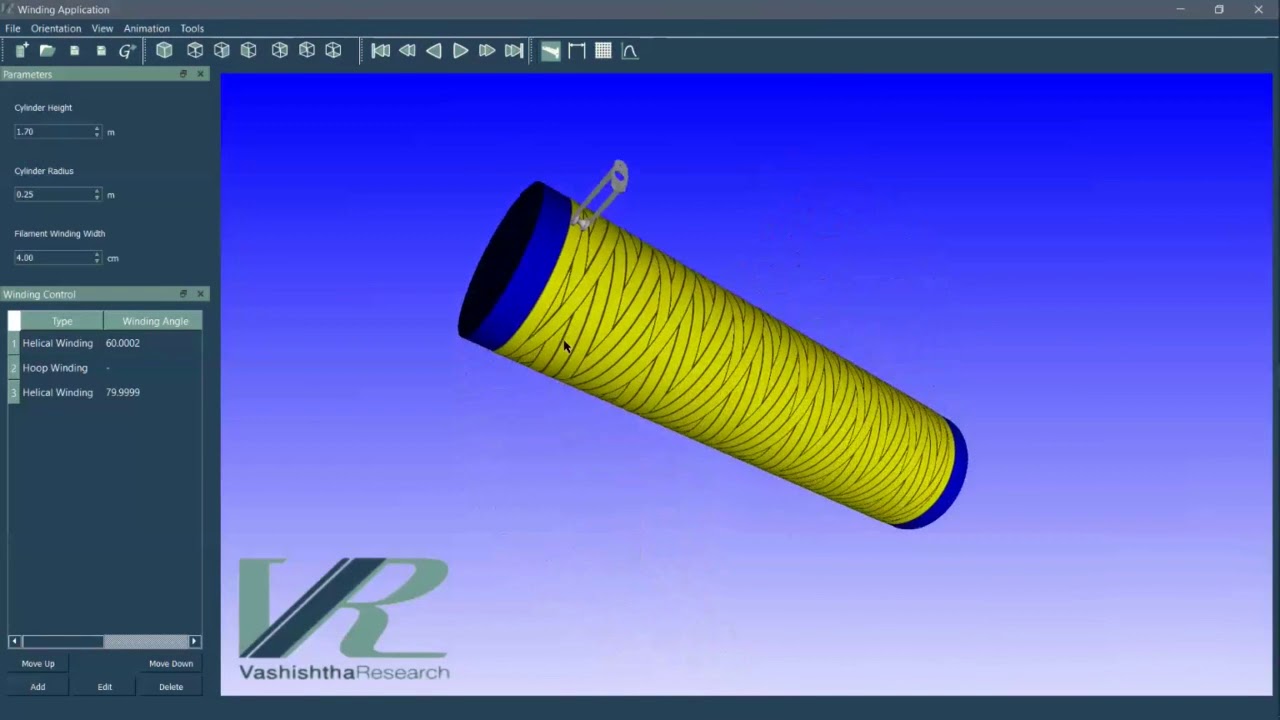Float the Winding Control panel
The image size is (1280, 720).
(183, 294)
